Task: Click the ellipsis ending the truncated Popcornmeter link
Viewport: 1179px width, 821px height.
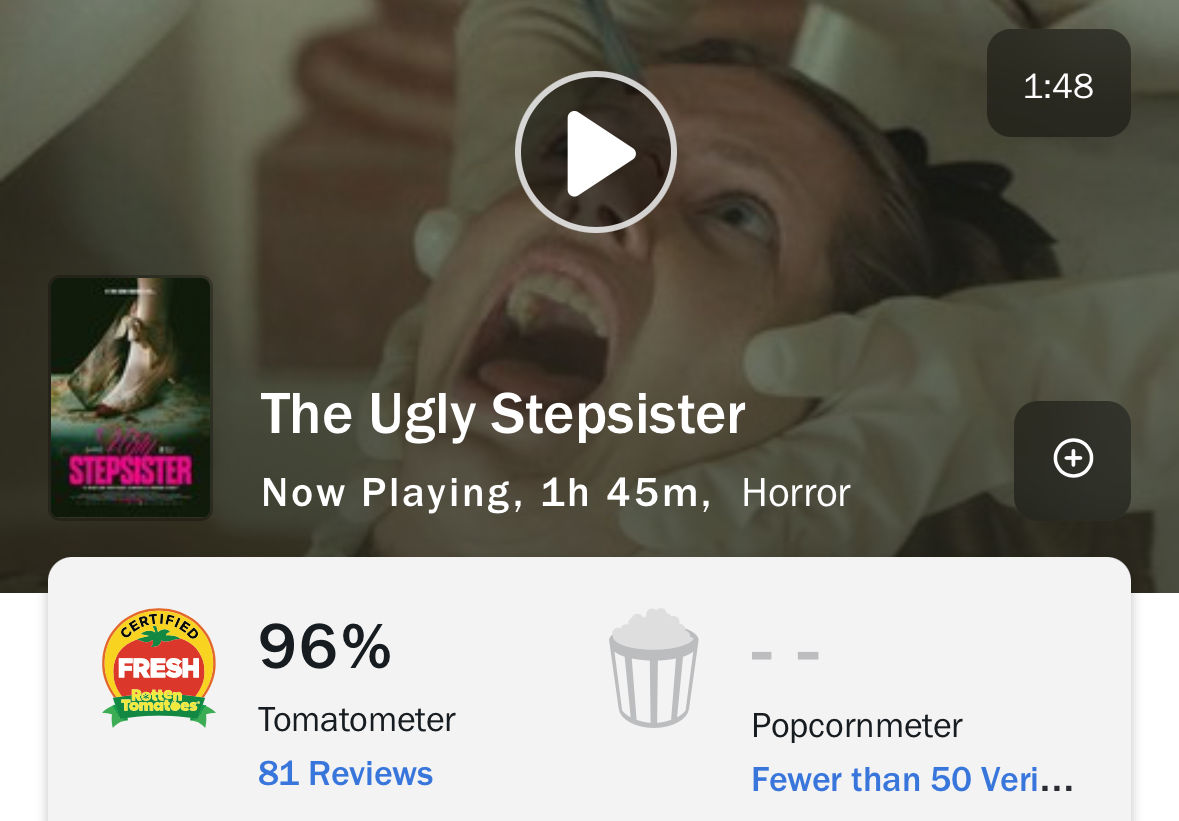Action: click(x=1057, y=780)
